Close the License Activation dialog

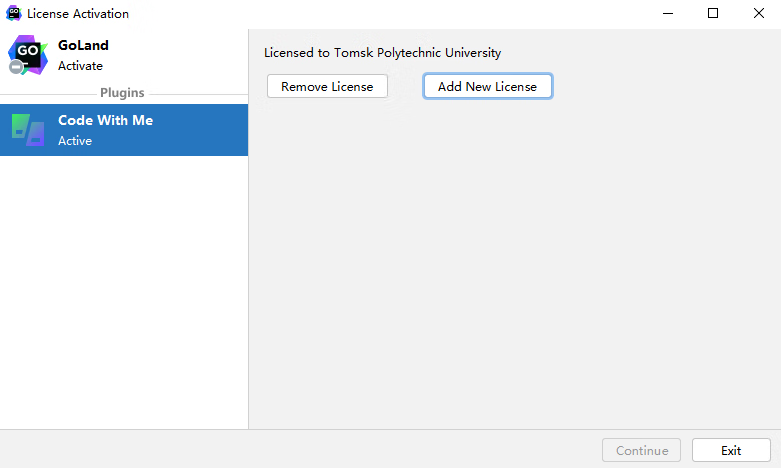(758, 14)
